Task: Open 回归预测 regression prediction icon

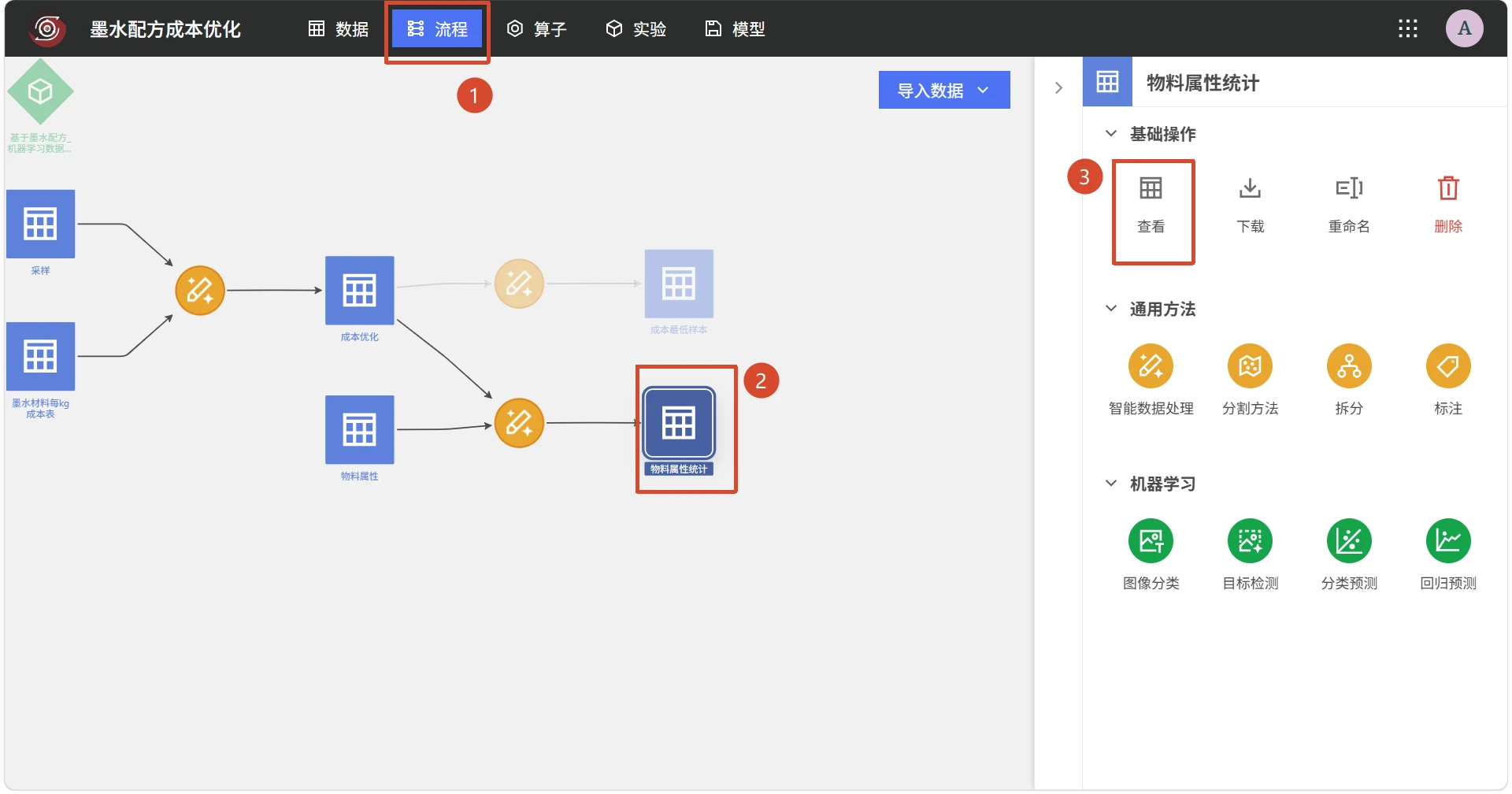Action: (x=1448, y=541)
